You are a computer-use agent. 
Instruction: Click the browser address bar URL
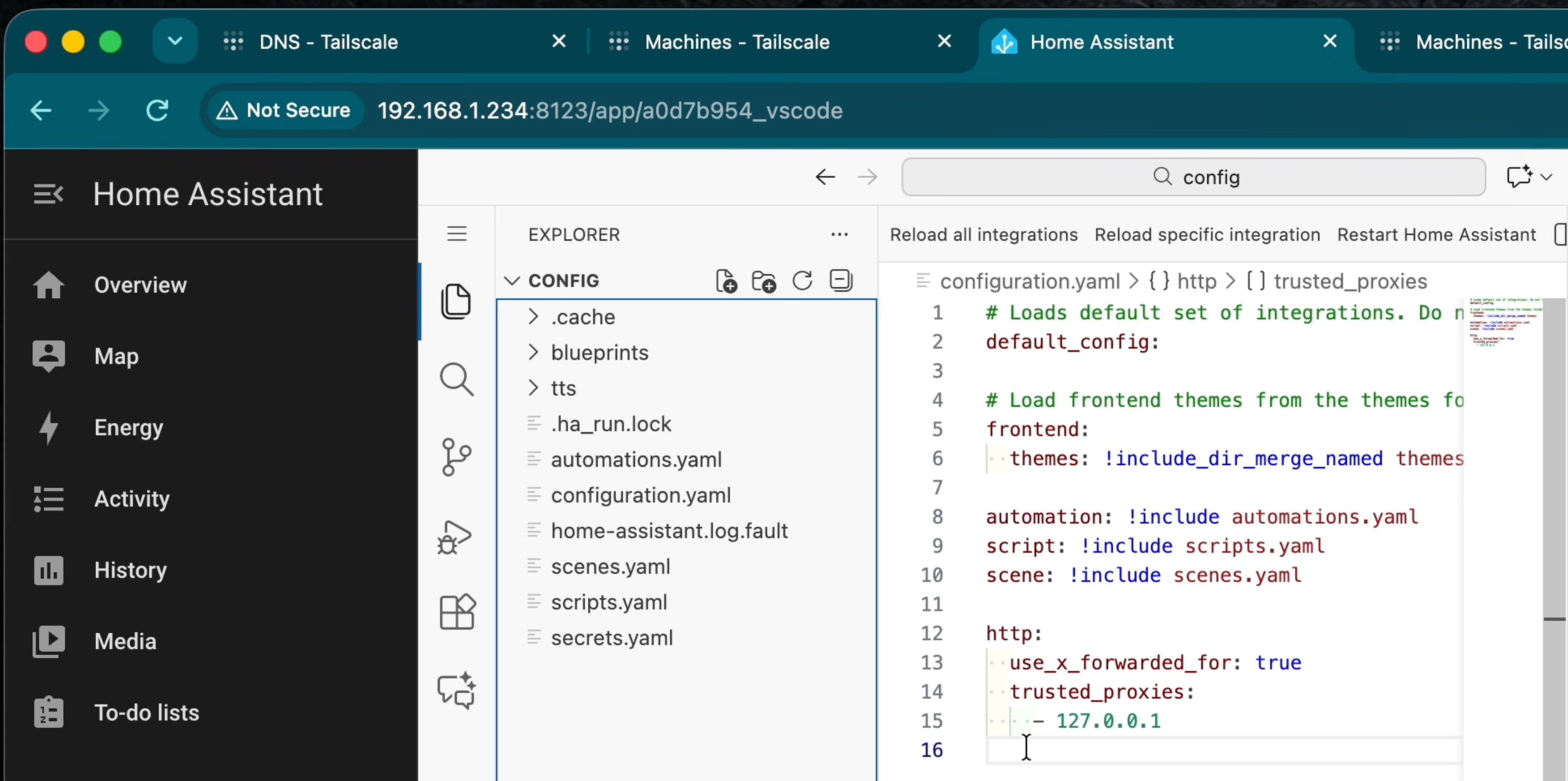610,111
